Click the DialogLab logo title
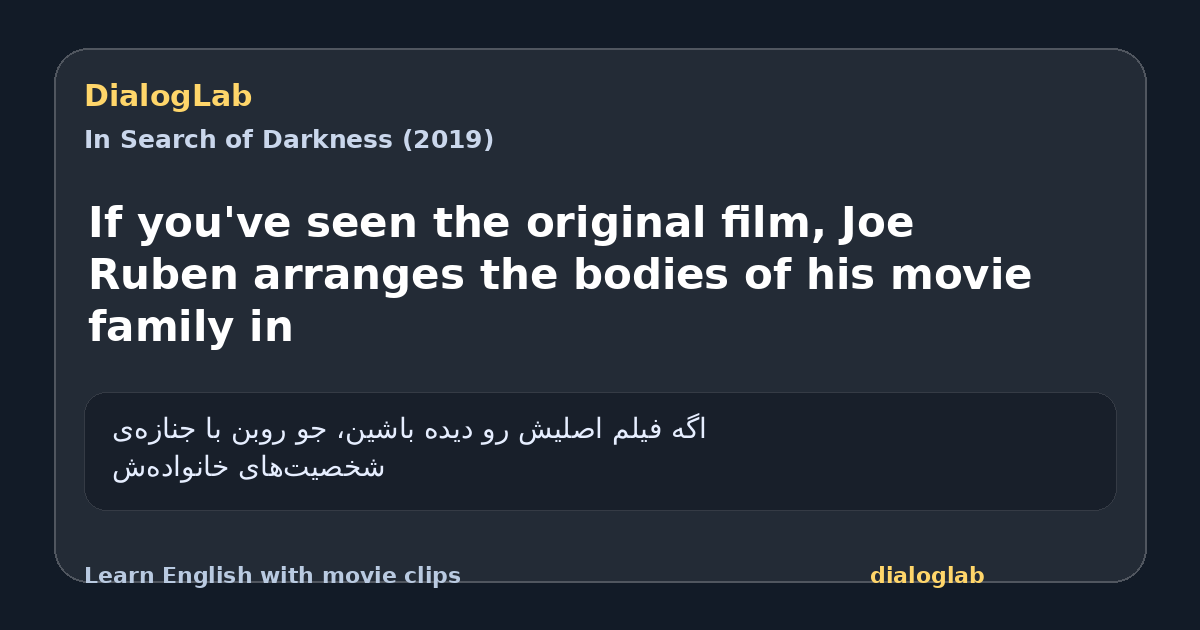 tap(168, 97)
